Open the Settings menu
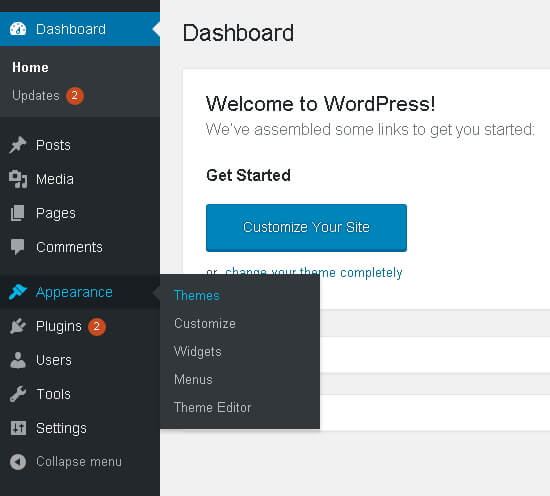 [x=61, y=428]
